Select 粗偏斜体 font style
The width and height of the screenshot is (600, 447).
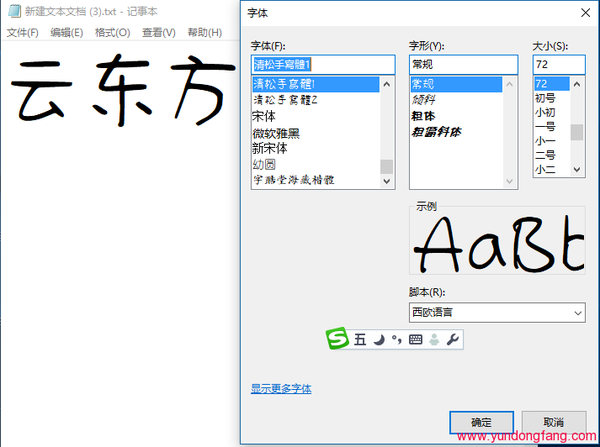click(456, 132)
